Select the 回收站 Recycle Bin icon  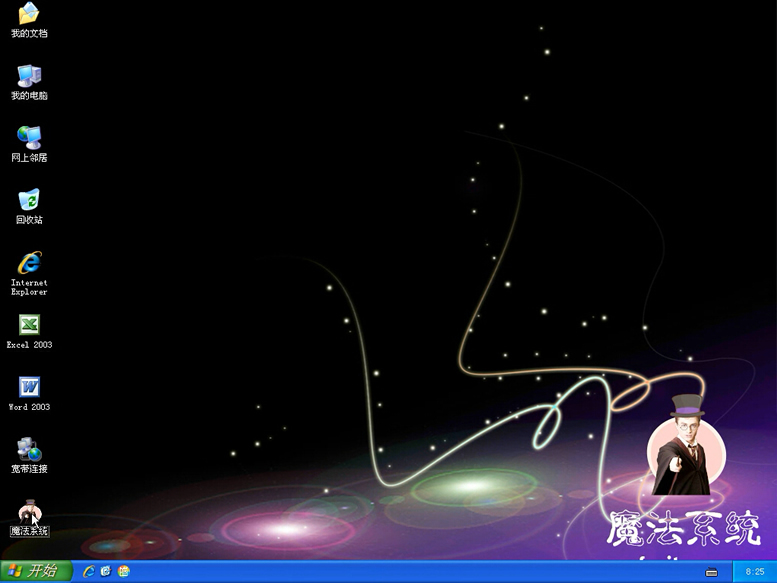tap(29, 207)
